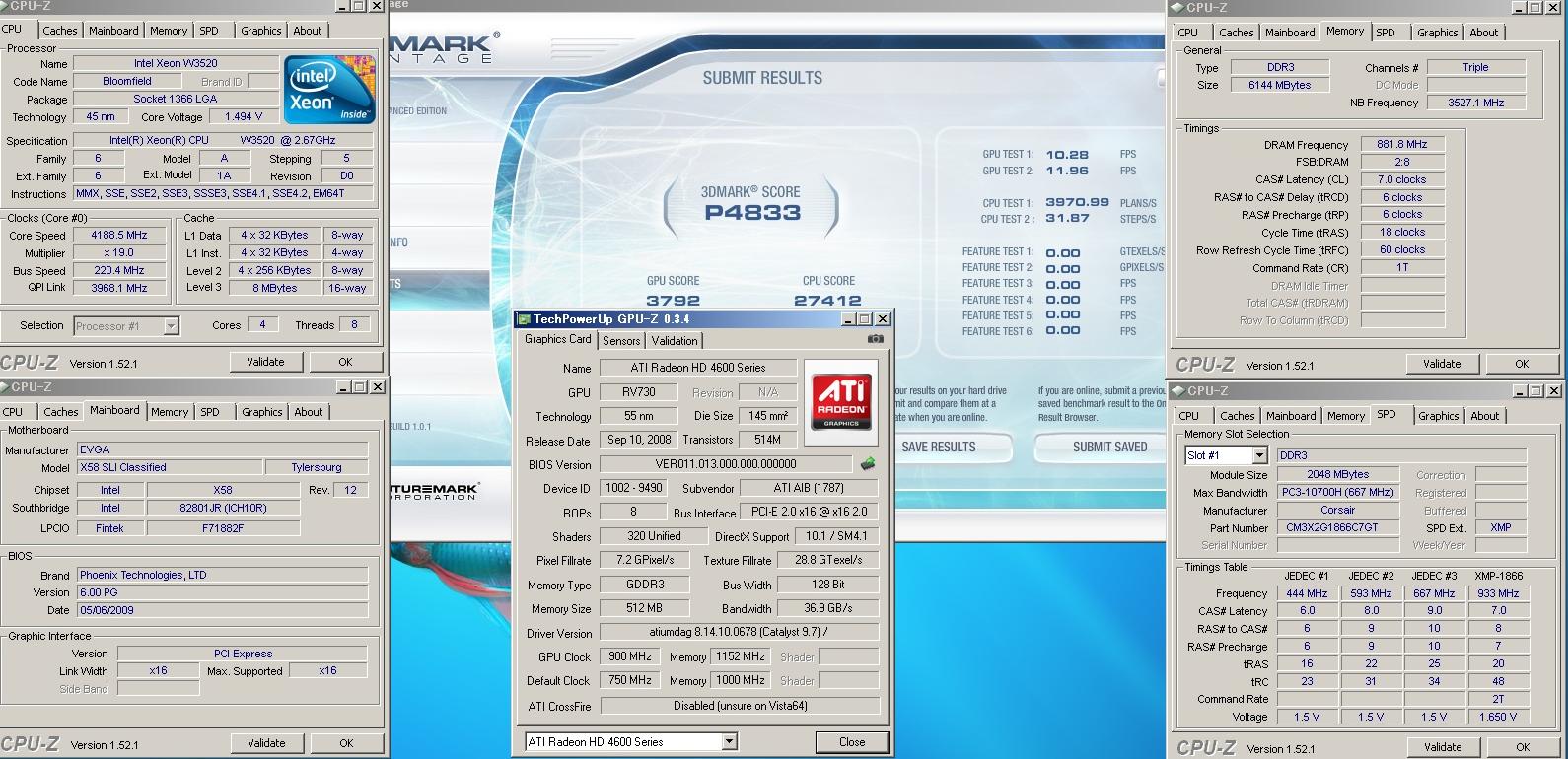Click SUBMIT SAVED in 3DMark Vantage
Image resolution: width=1568 pixels, height=759 pixels.
[x=1110, y=447]
